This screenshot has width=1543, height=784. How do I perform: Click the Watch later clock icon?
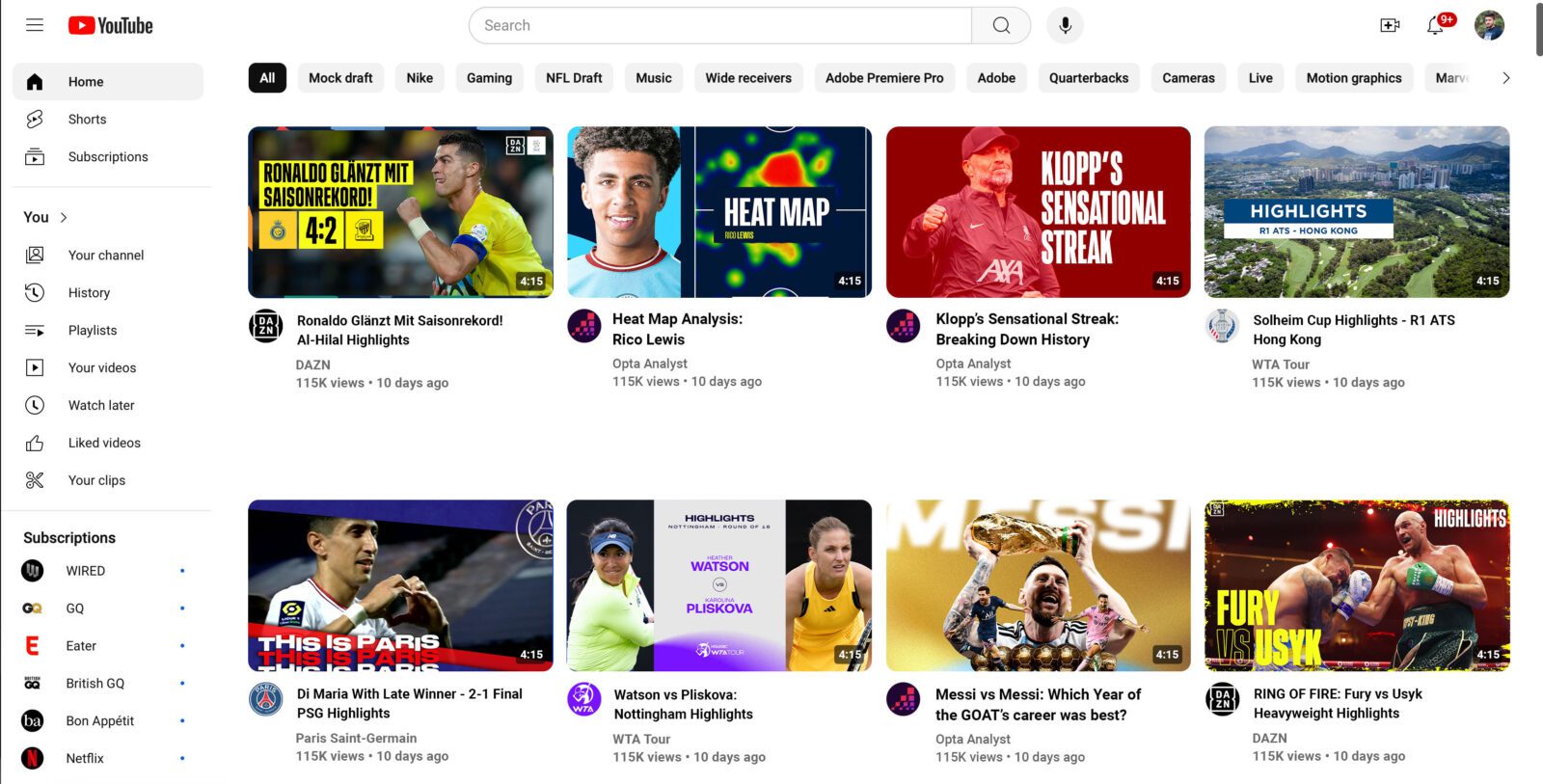(35, 406)
